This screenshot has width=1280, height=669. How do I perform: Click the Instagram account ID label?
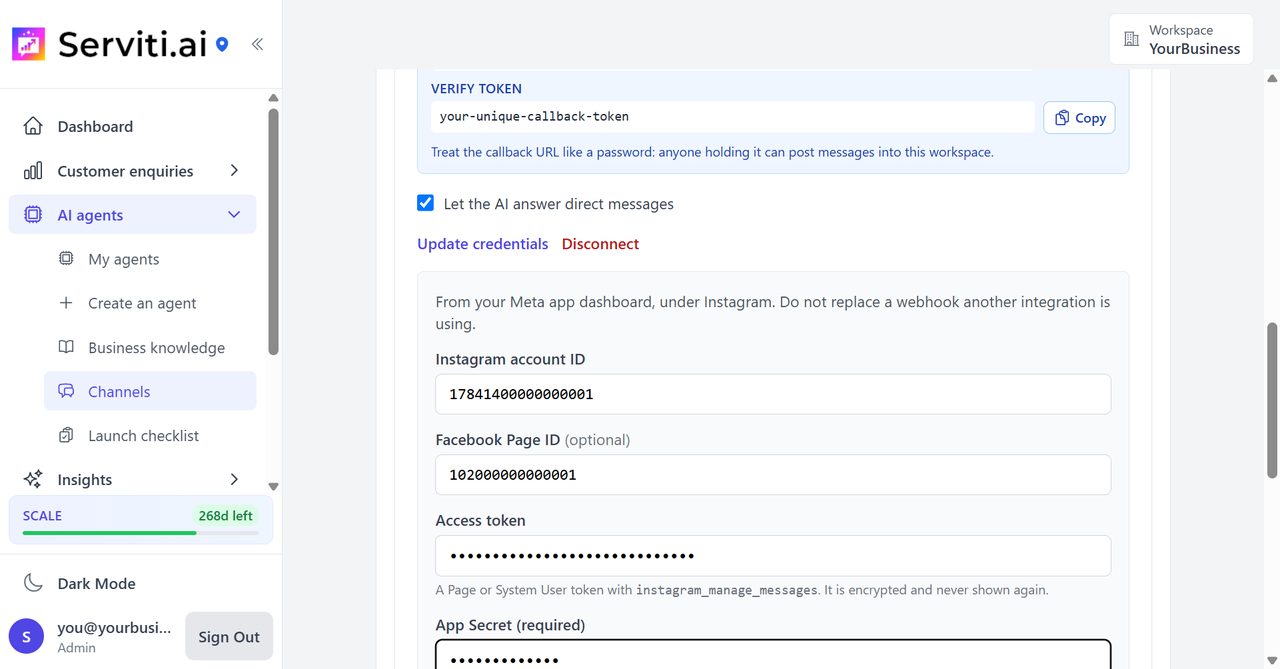[x=510, y=359]
